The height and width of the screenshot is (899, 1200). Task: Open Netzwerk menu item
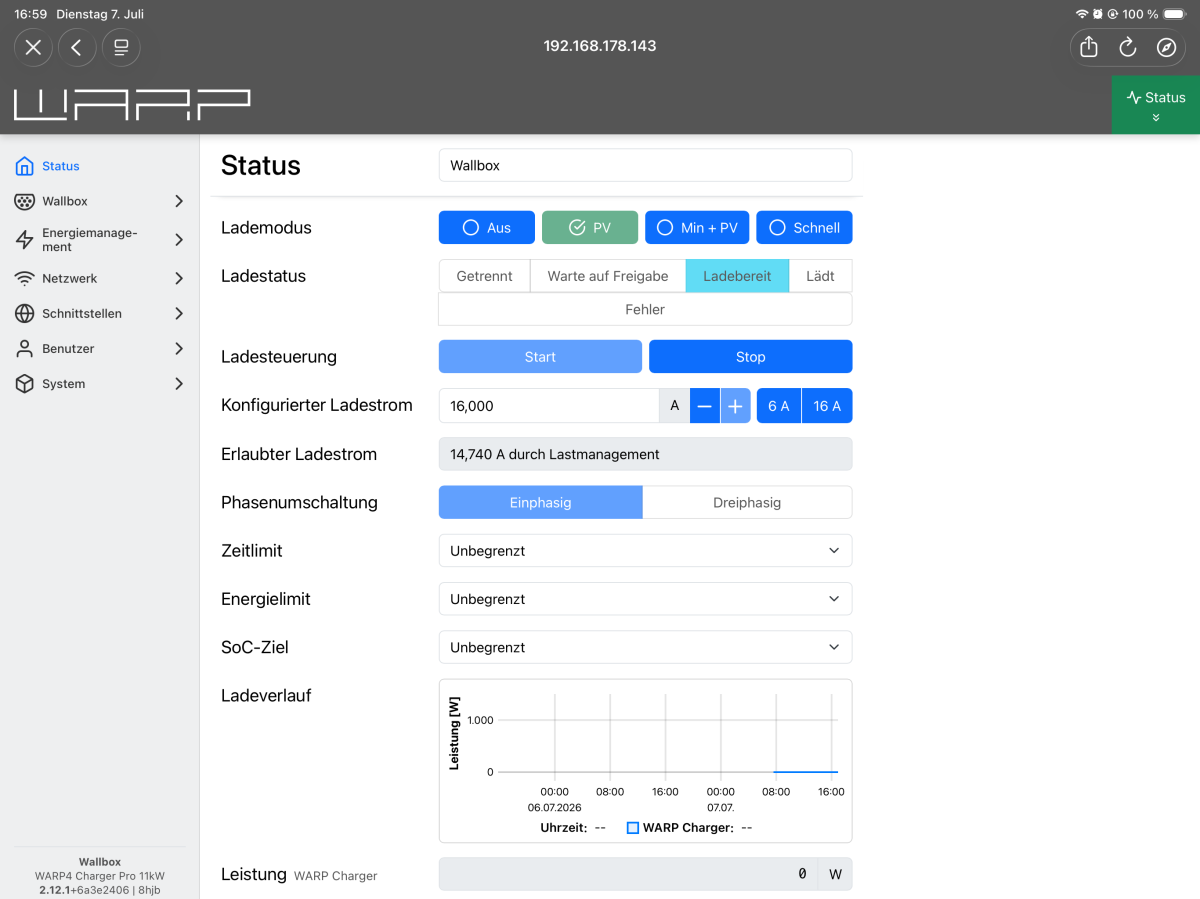point(100,278)
